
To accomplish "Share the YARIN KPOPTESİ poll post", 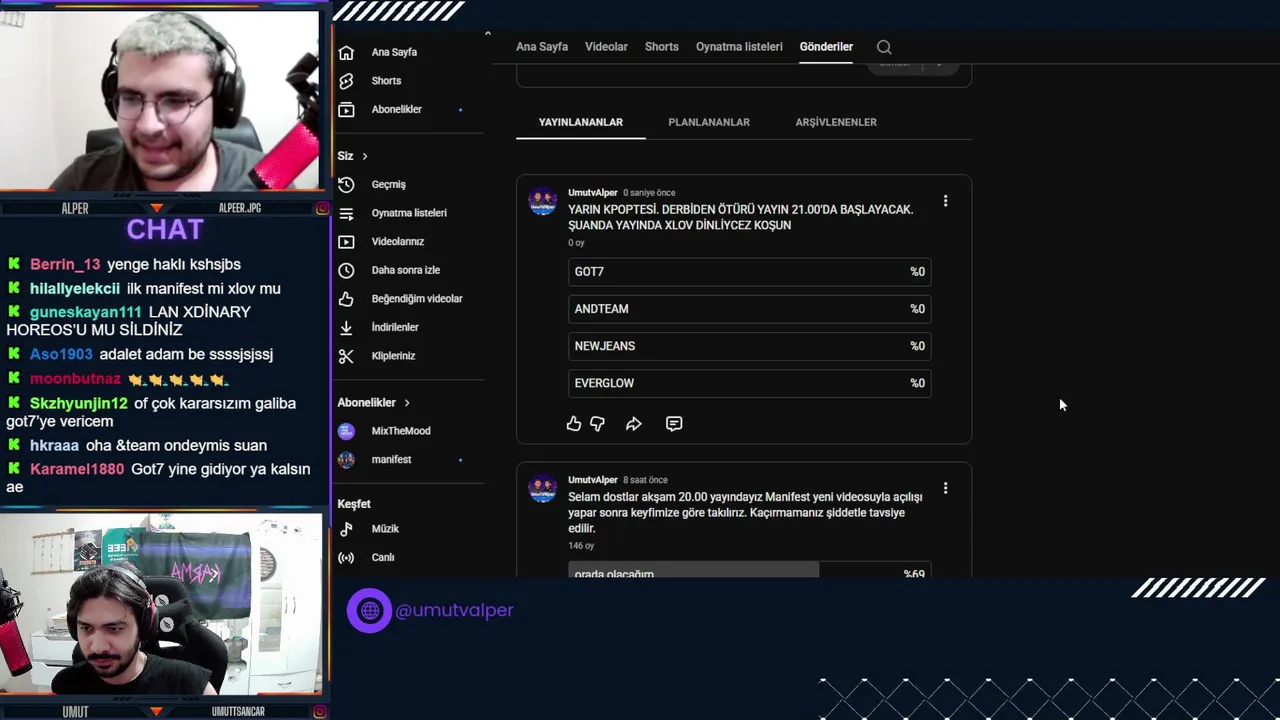I will [633, 424].
